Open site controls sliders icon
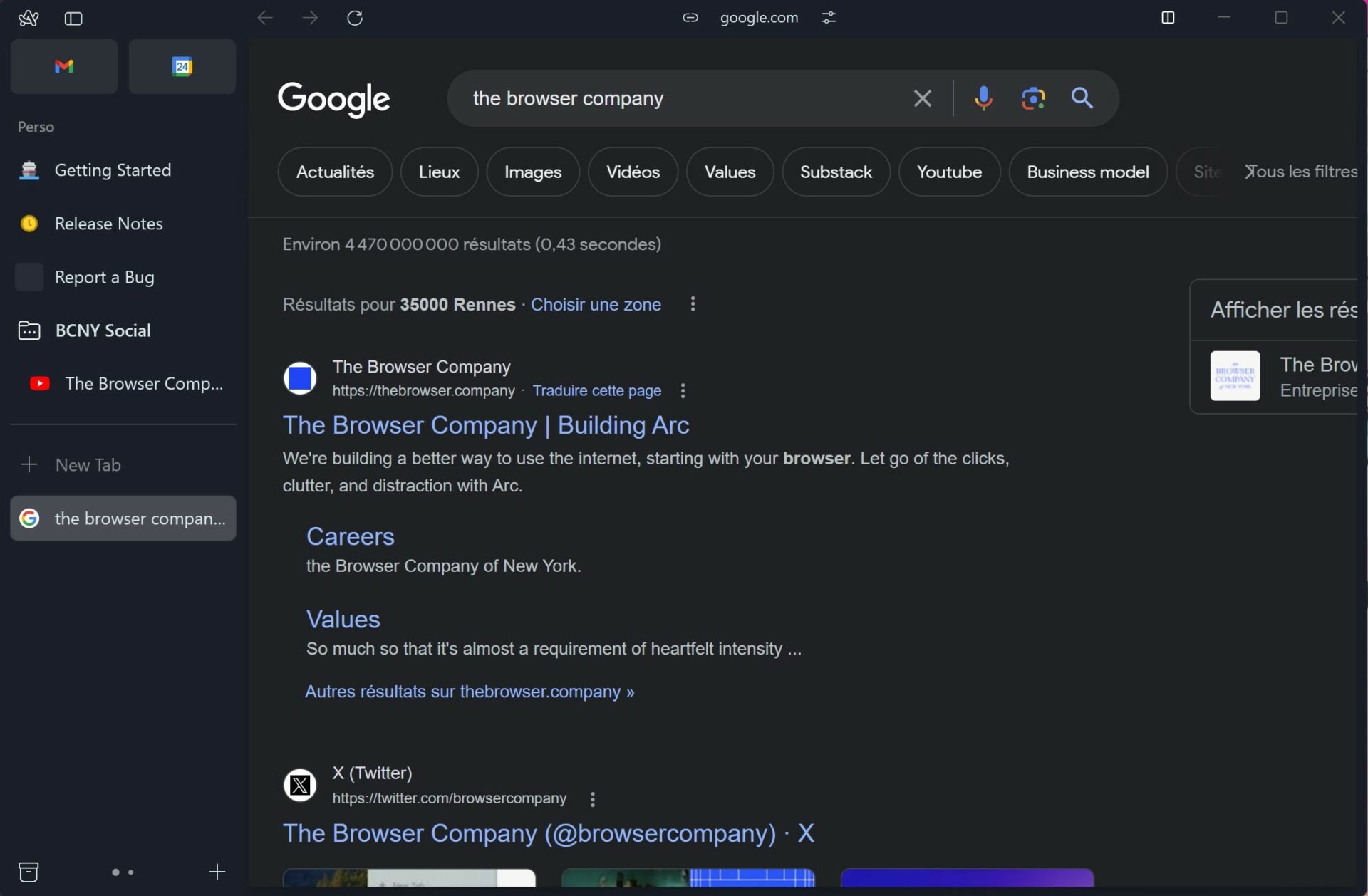 (829, 18)
